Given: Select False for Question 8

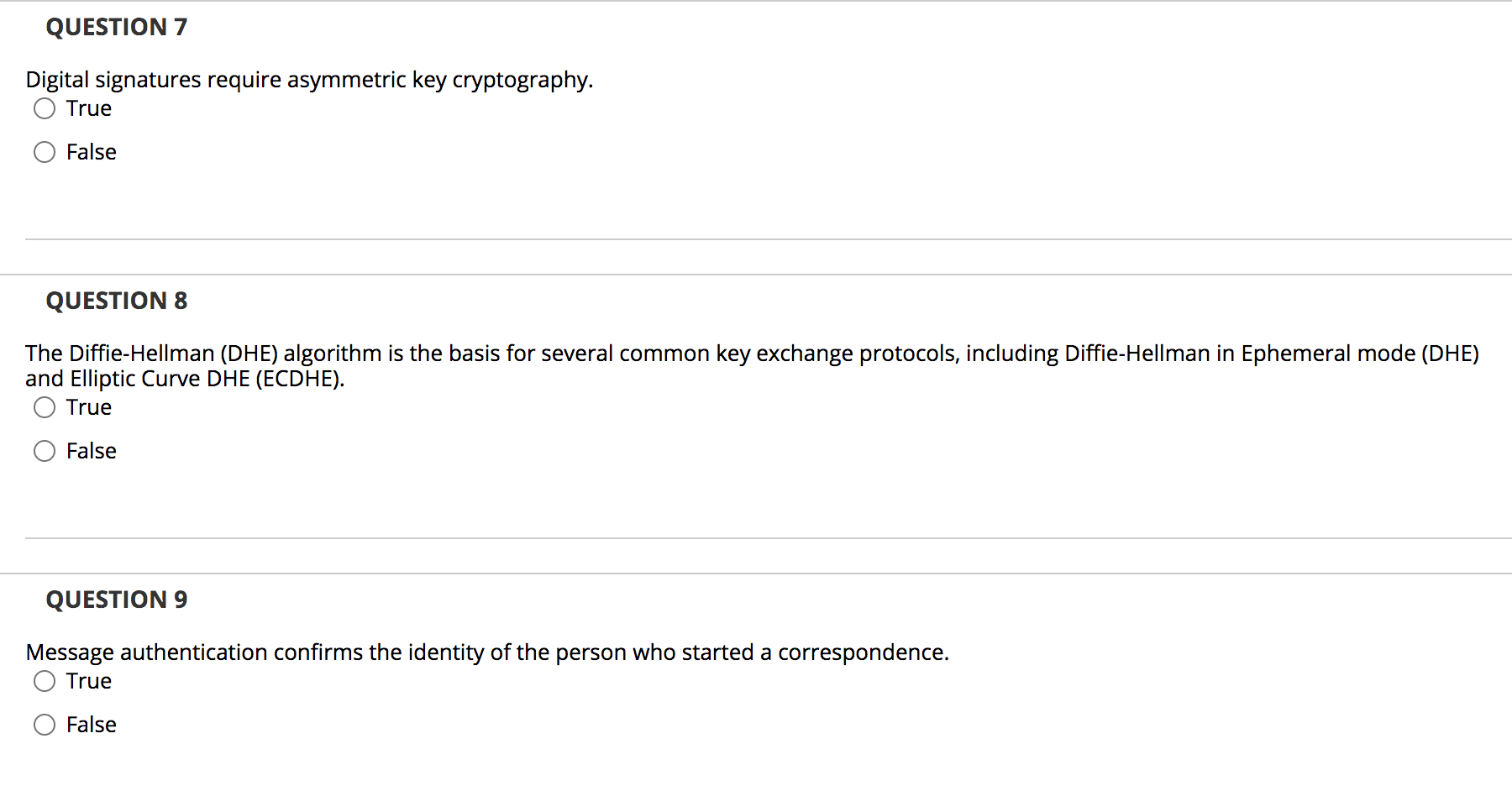Looking at the screenshot, I should coord(45,451).
